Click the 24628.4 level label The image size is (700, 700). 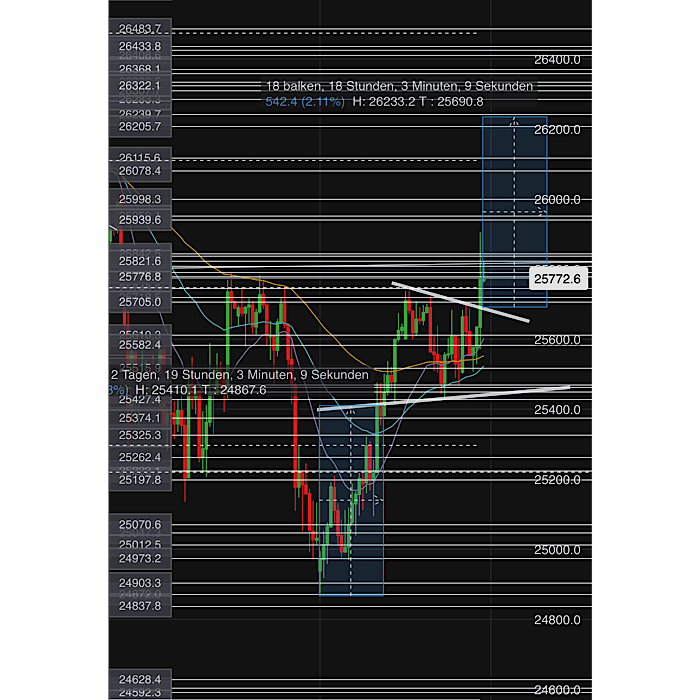[140, 679]
